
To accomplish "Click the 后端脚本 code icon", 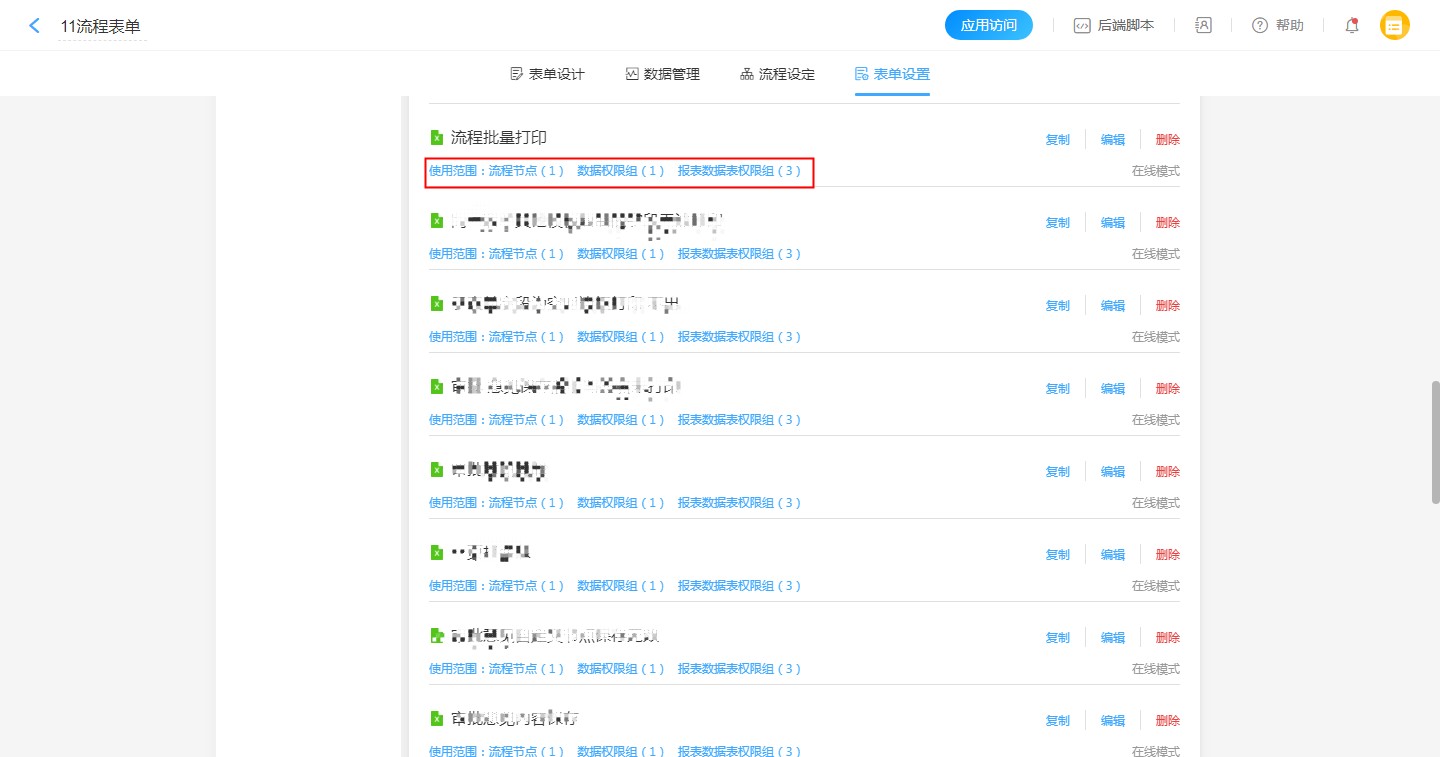I will [1081, 26].
